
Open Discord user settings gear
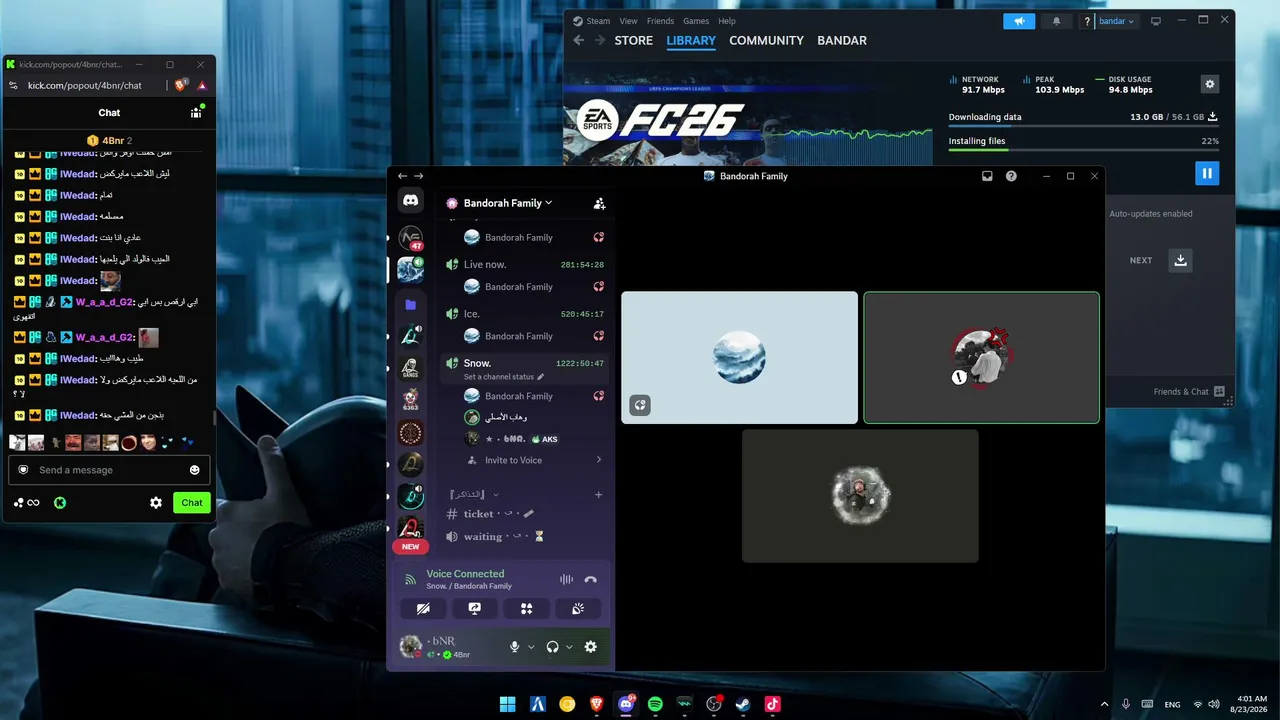pos(590,647)
